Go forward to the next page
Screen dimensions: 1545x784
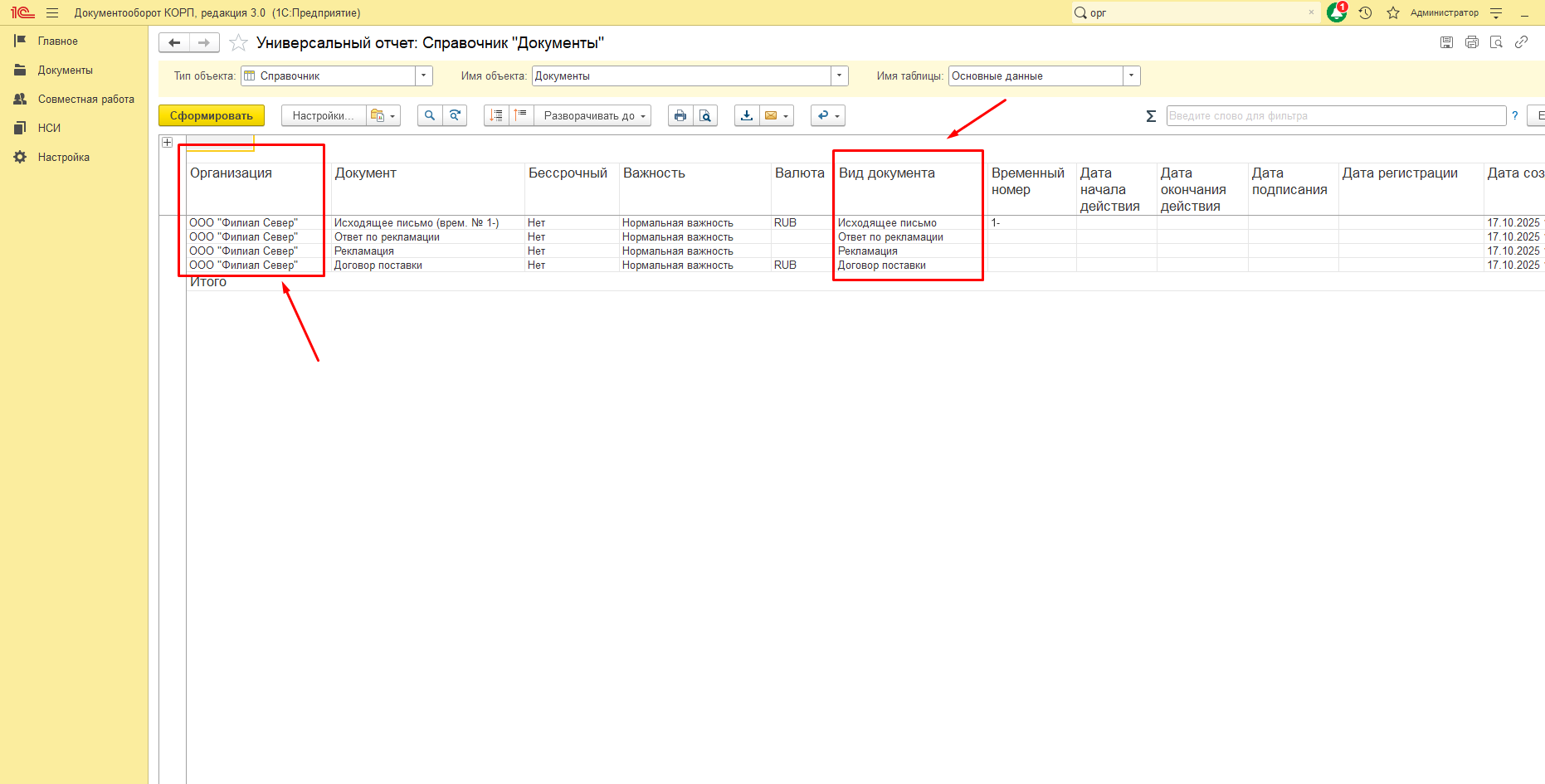pyautogui.click(x=204, y=42)
